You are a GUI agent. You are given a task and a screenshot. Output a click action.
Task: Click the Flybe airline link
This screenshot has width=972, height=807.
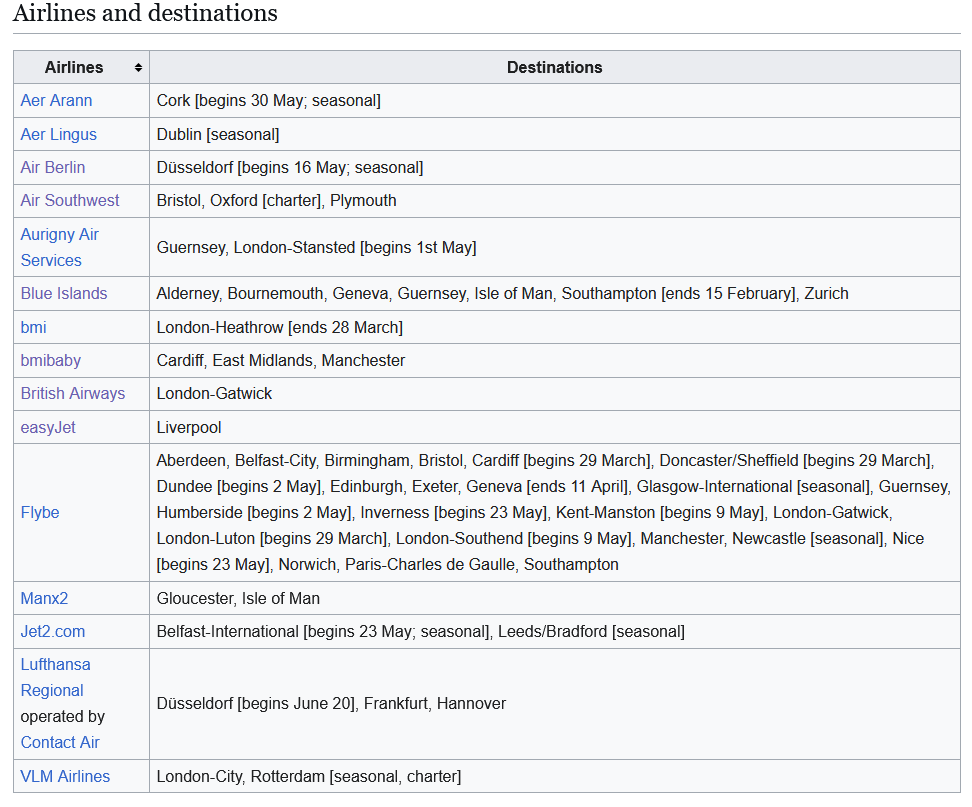pyautogui.click(x=40, y=512)
